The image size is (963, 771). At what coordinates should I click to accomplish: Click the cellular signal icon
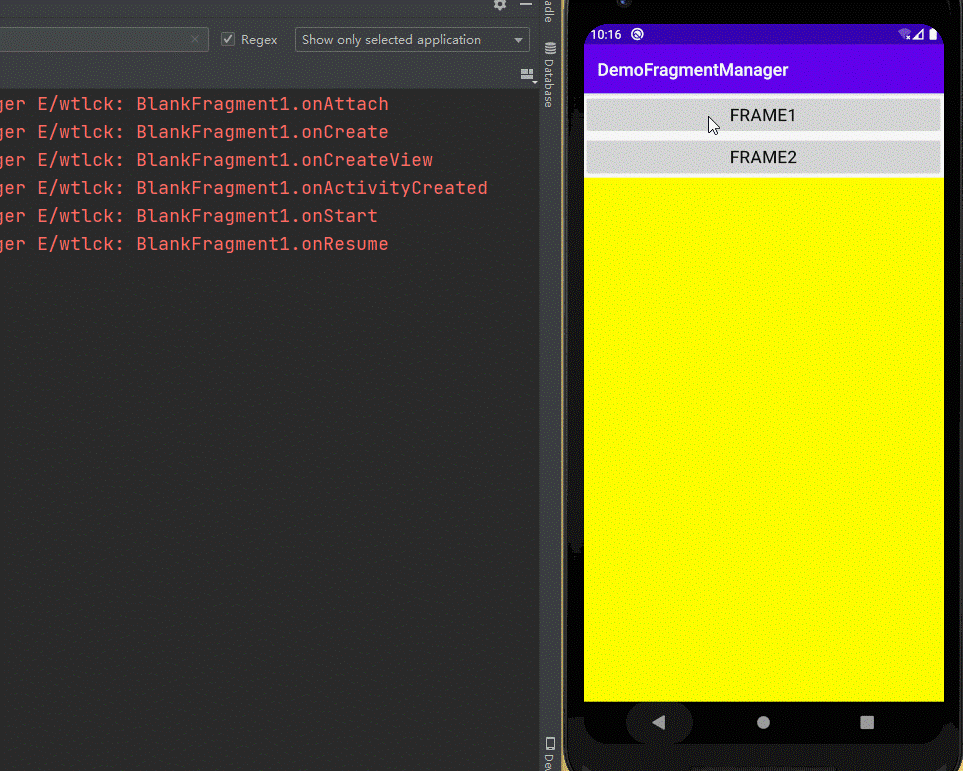click(x=918, y=34)
